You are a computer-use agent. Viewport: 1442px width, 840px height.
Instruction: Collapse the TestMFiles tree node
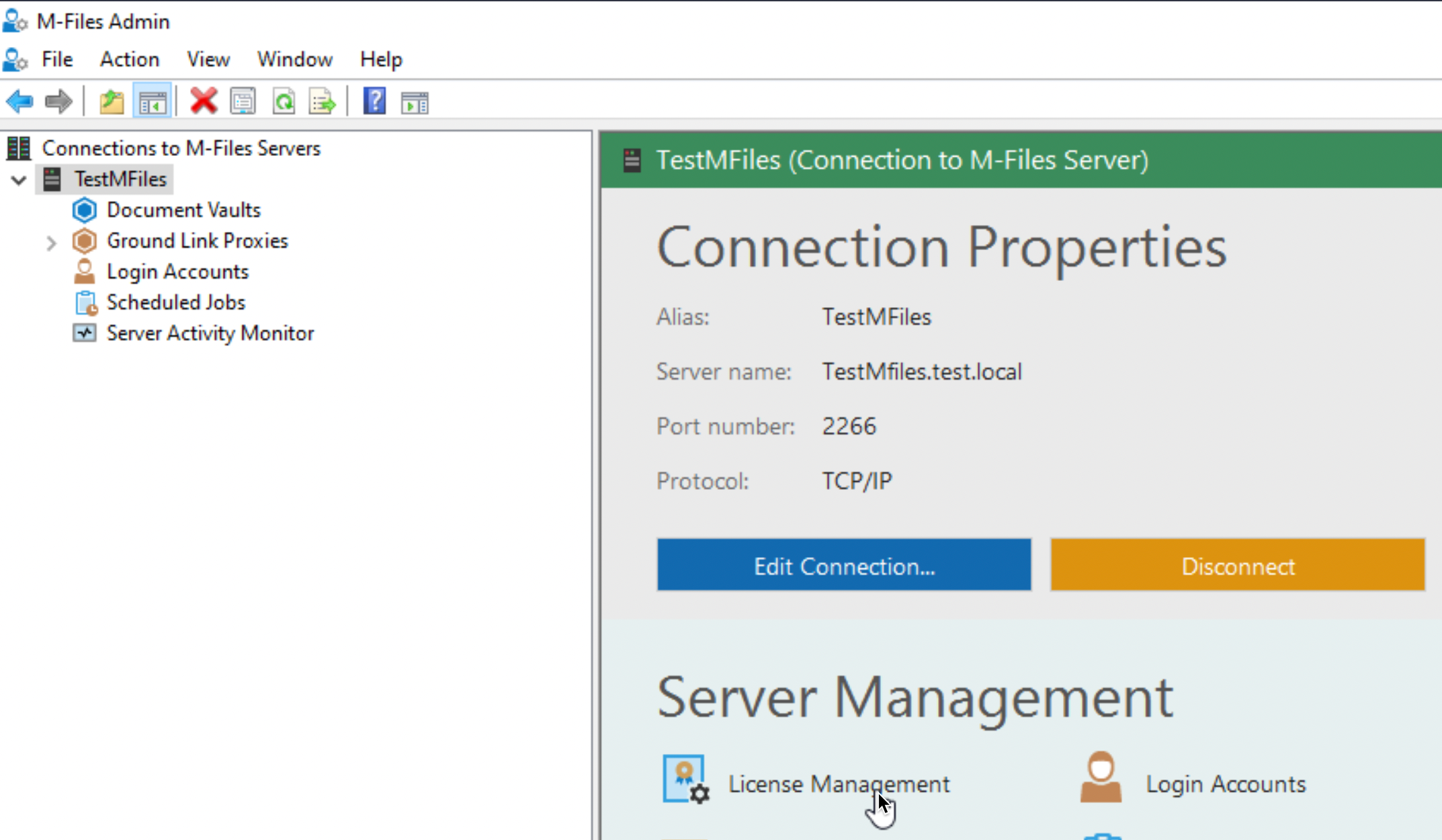click(19, 180)
